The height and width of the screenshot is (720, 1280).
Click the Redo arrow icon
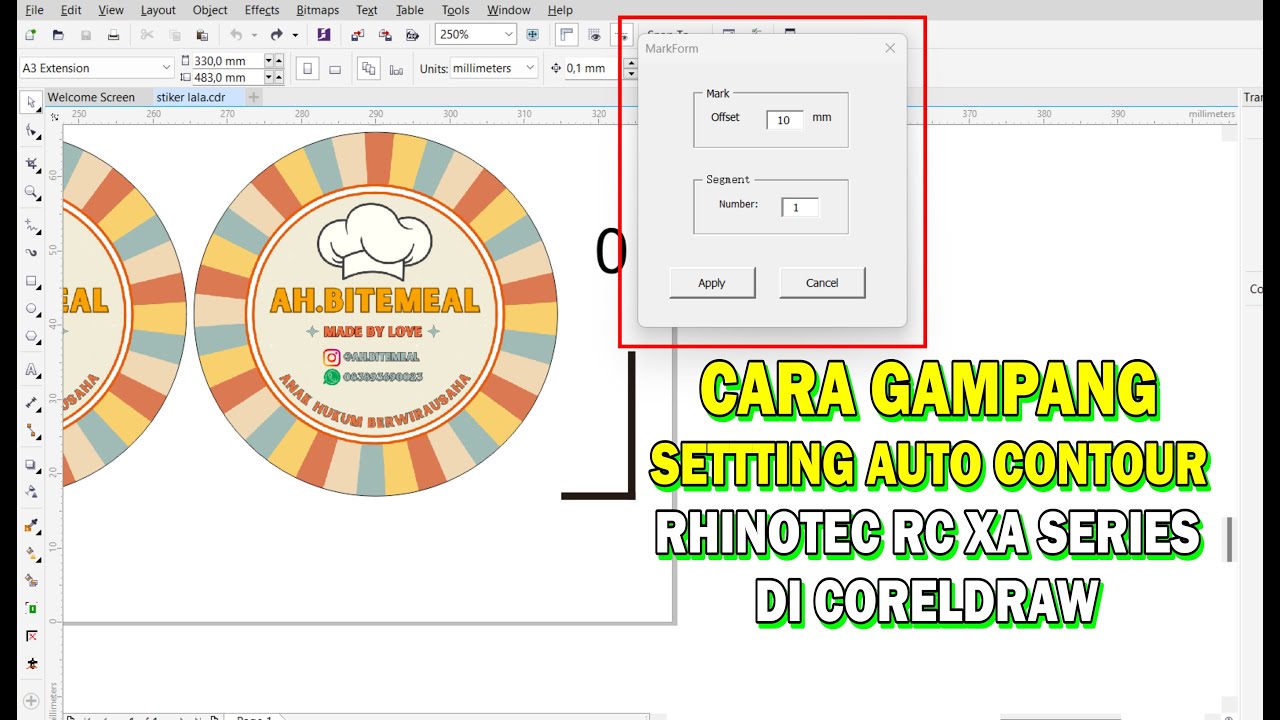pos(277,35)
